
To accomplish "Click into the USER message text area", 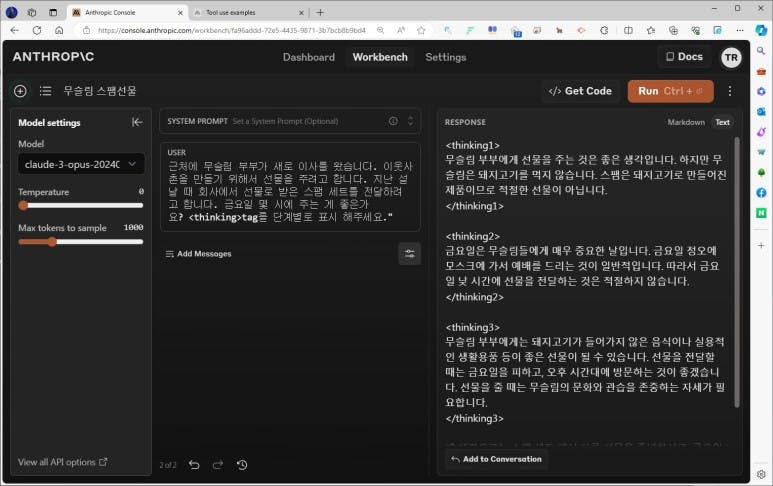I will click(x=290, y=192).
